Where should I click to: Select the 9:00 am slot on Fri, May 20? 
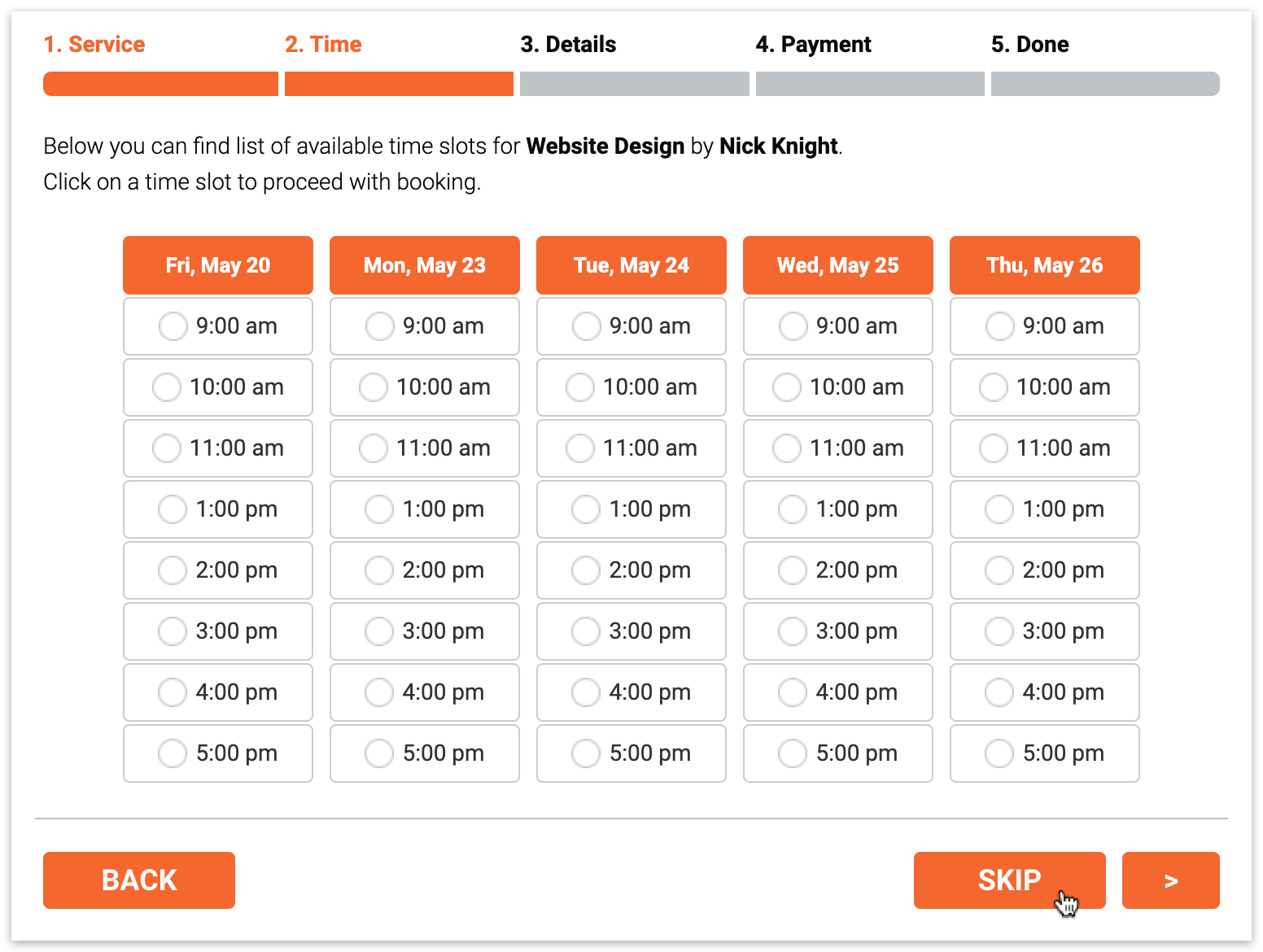pos(217,325)
